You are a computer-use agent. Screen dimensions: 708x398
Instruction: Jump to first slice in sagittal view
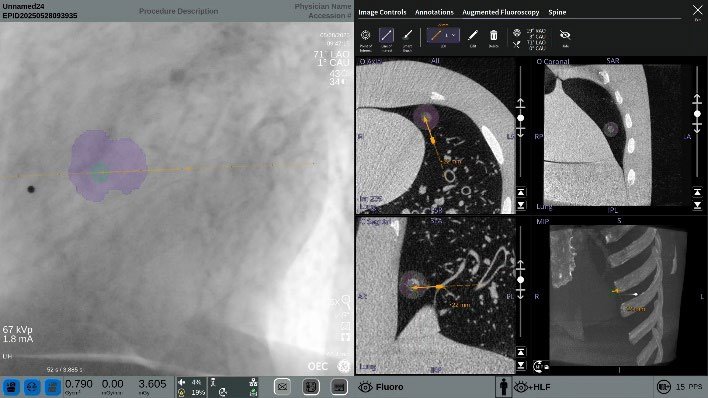pos(521,352)
